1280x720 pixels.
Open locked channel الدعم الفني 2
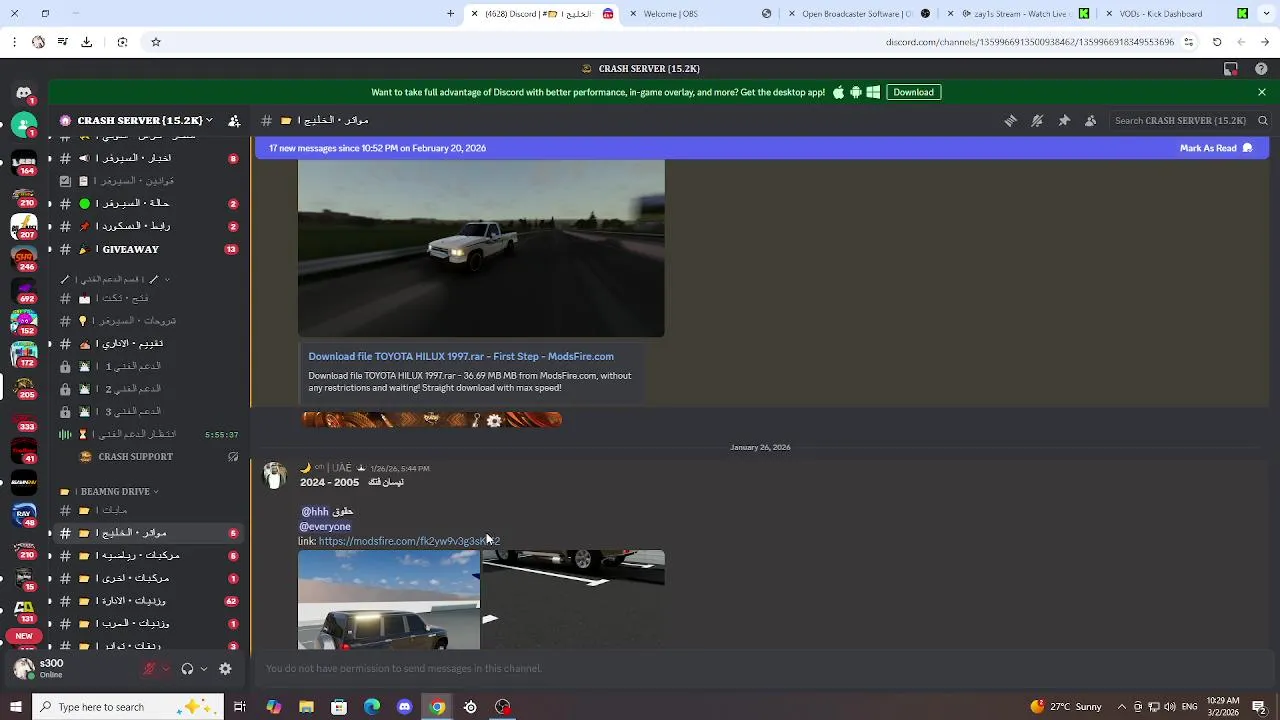pos(148,389)
